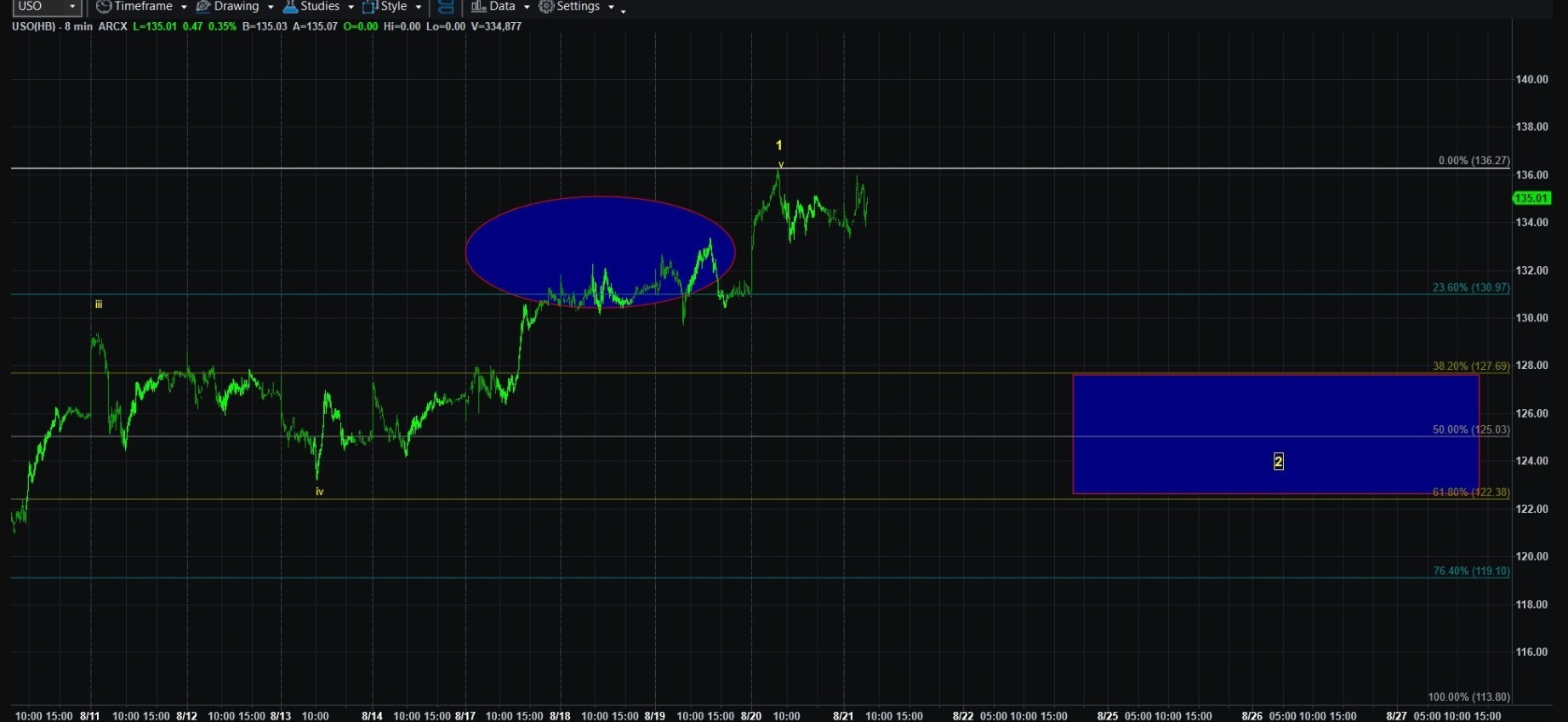Select the 50.00% (125.03) Fibonacci label
Screen dimensions: 1568x722
point(1471,430)
